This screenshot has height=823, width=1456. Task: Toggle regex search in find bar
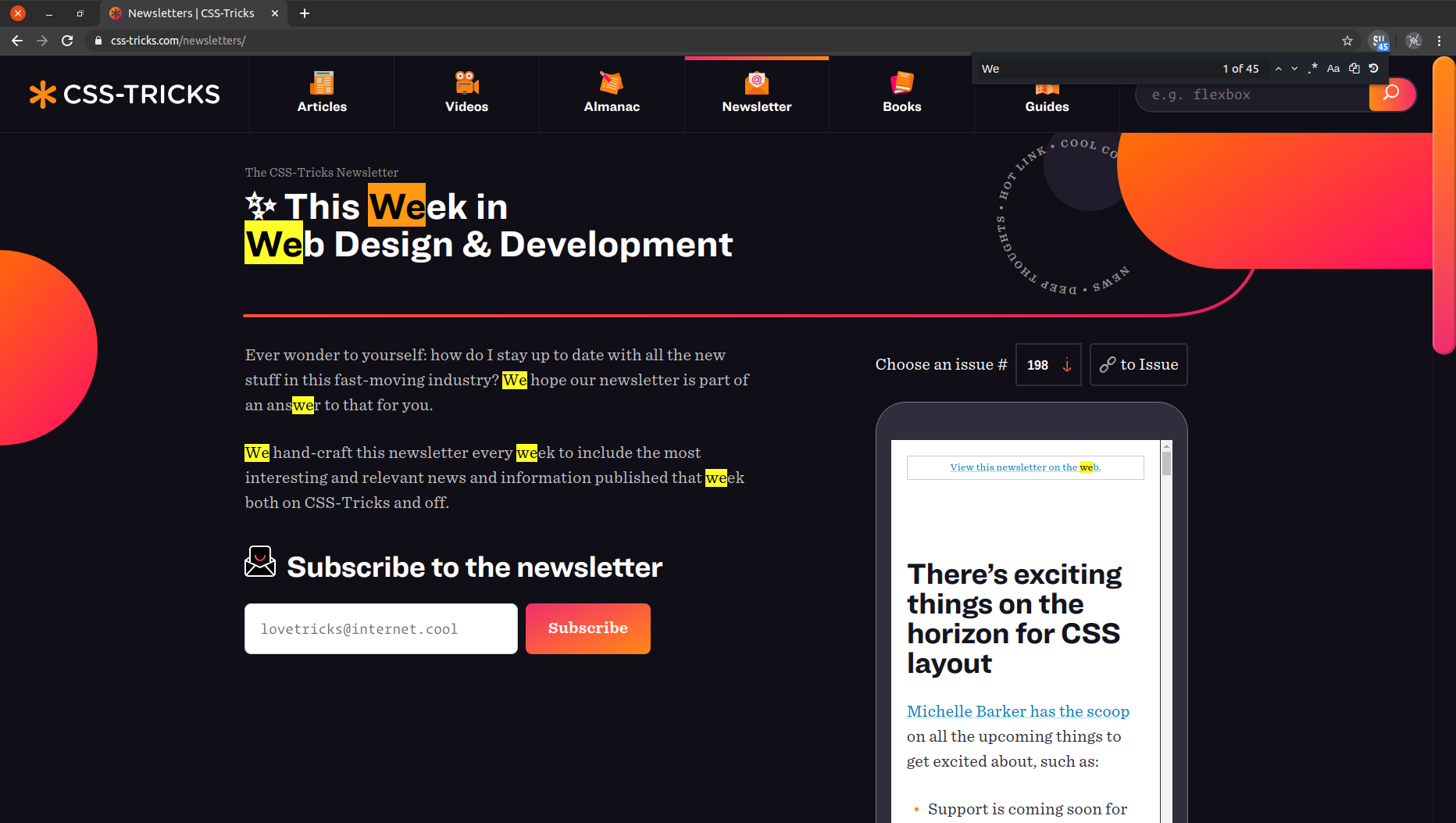[1313, 69]
